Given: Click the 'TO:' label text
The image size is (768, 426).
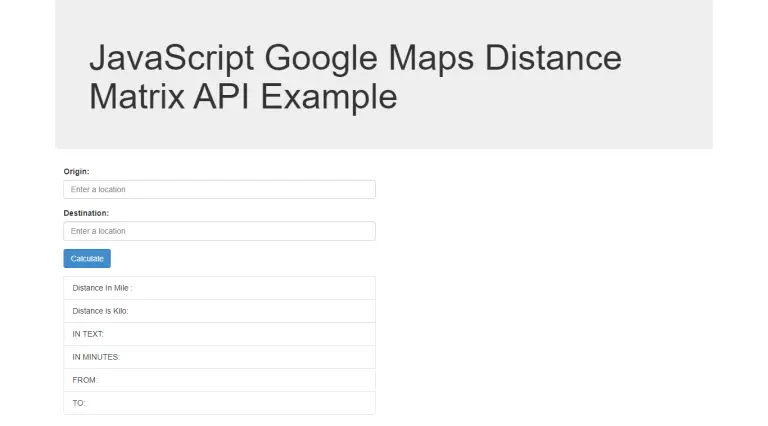Looking at the screenshot, I should [x=79, y=403].
